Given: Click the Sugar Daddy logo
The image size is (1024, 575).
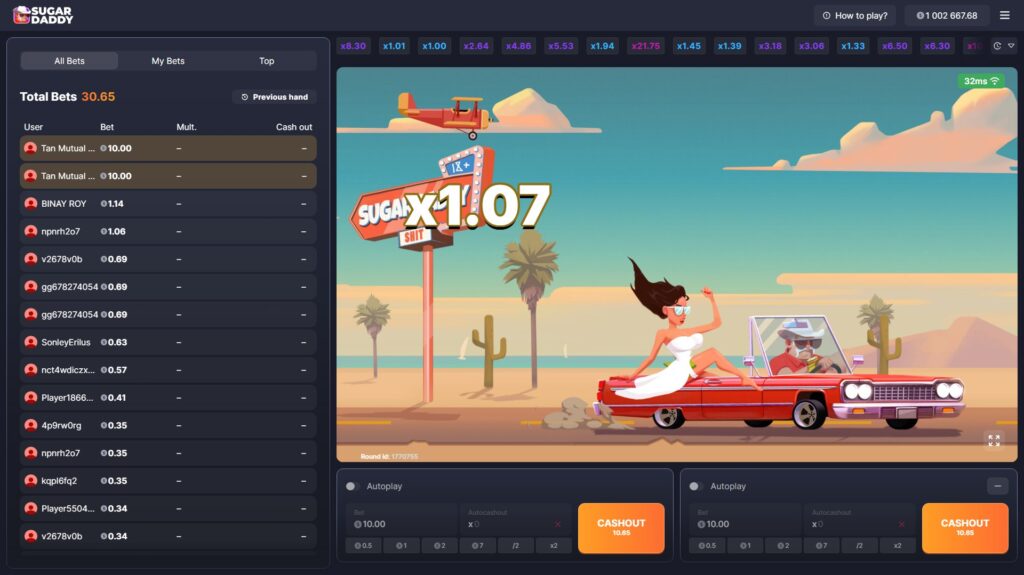Looking at the screenshot, I should 43,15.
